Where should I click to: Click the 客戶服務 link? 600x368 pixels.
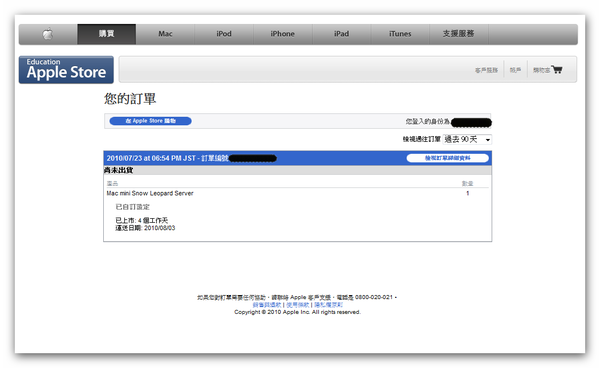coord(486,70)
